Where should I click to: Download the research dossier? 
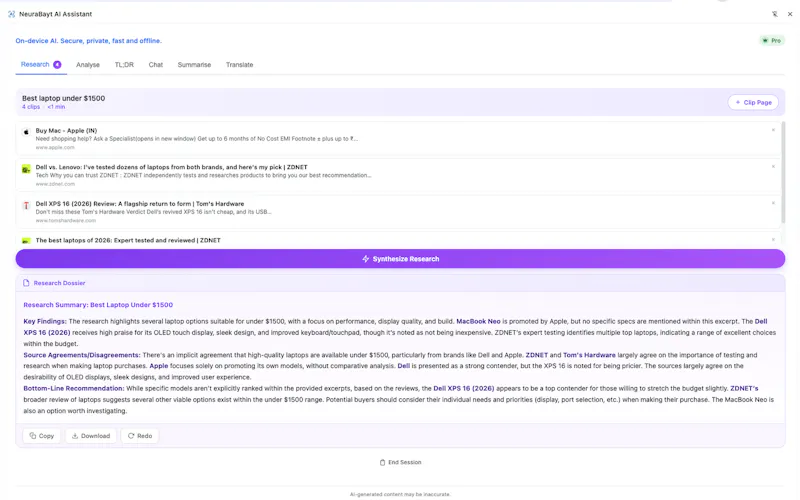(x=91, y=436)
